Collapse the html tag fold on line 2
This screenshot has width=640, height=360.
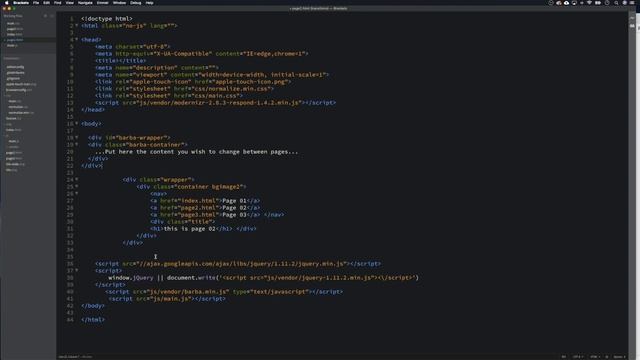(77, 26)
